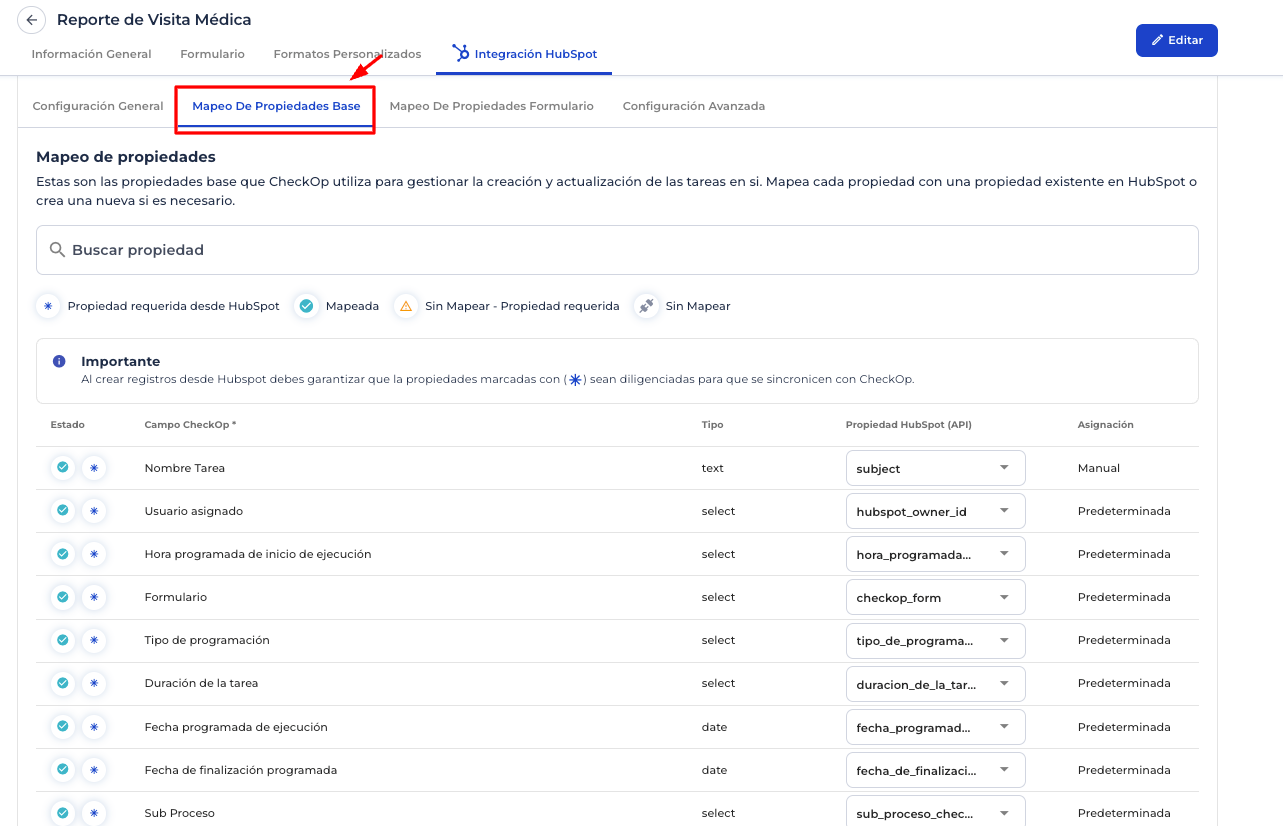Click the mapped checkmark icon for Nombre Tarea
1283x826 pixels.
[x=63, y=467]
